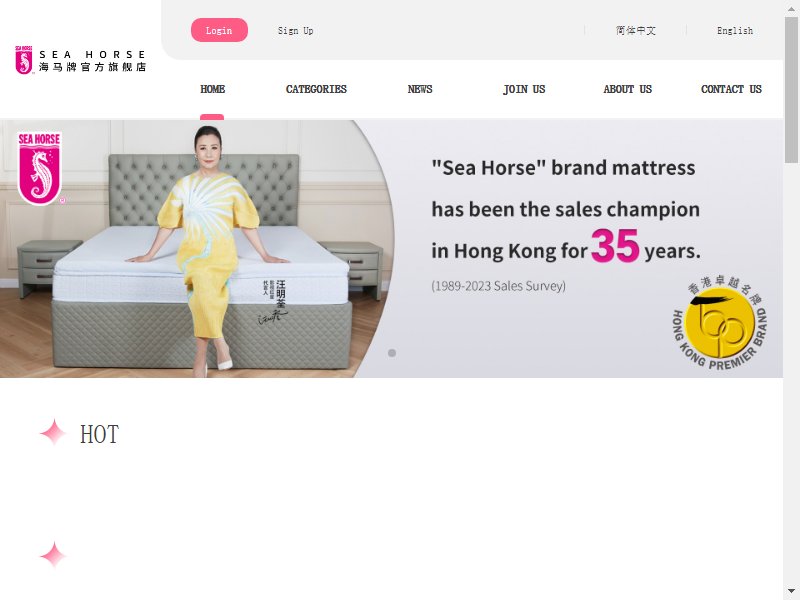The width and height of the screenshot is (800, 600).
Task: Click the Sign Up link
Action: (295, 31)
